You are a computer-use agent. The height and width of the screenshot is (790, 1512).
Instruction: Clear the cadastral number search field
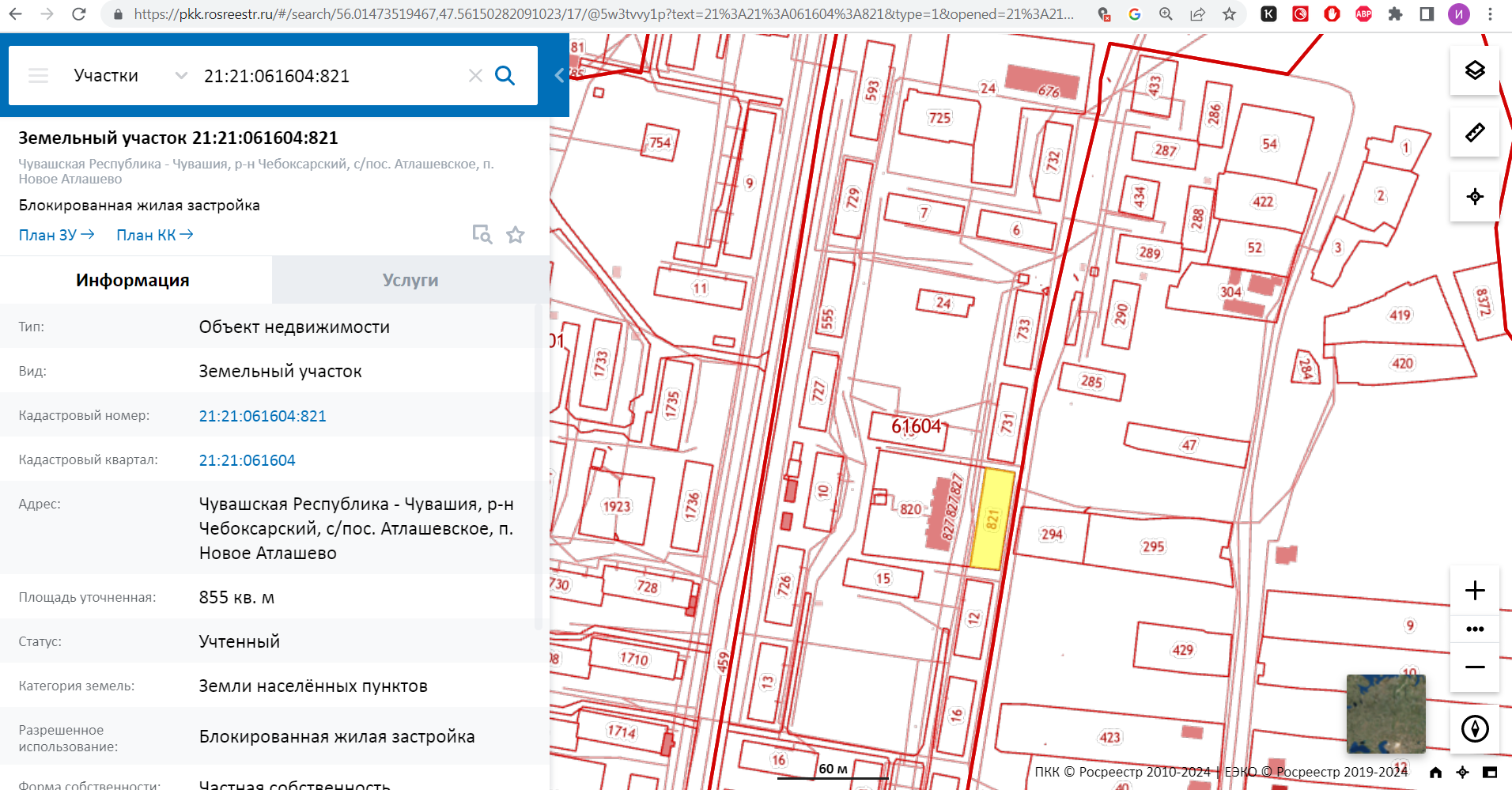(475, 76)
